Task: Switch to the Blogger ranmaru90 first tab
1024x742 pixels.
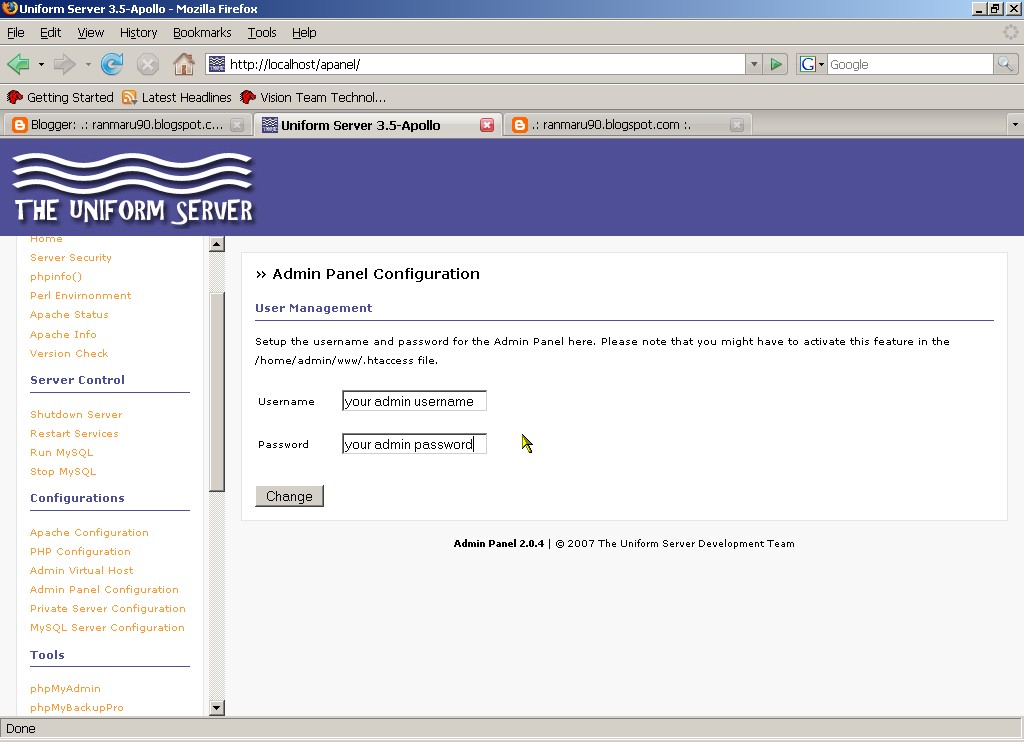Action: 127,125
